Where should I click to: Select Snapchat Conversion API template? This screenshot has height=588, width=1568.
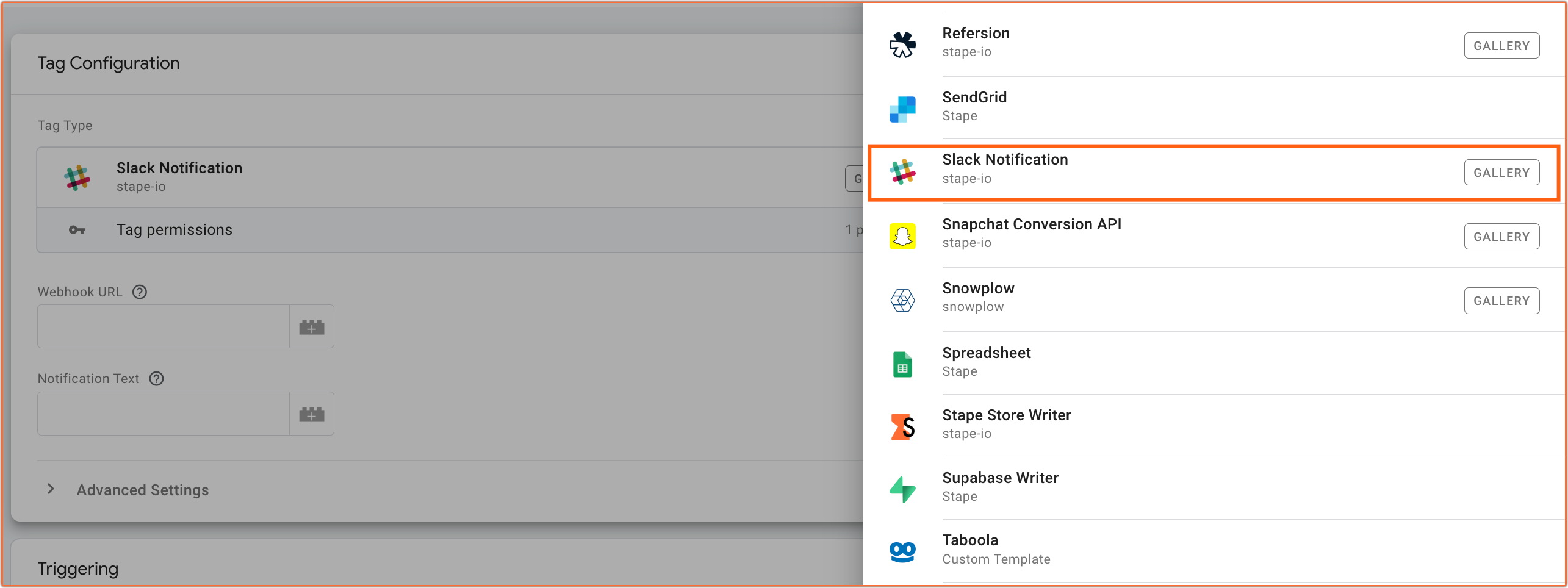(1214, 236)
